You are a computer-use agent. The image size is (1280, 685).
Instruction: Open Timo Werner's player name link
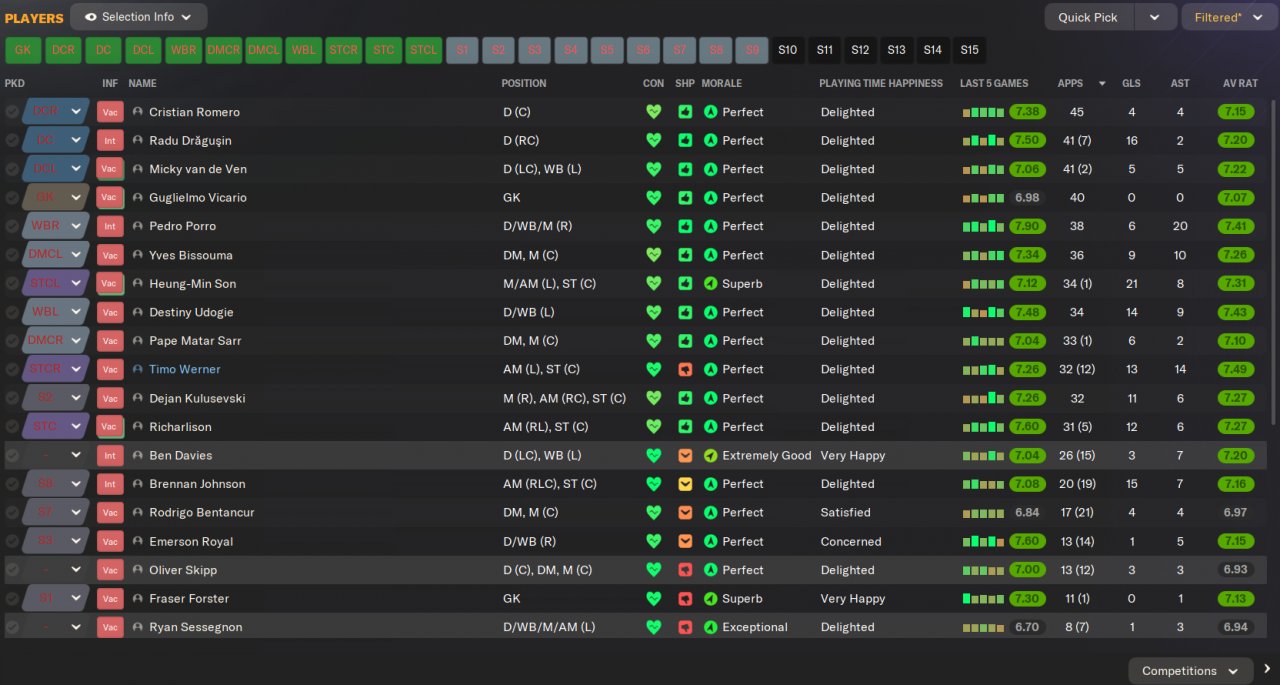coord(185,369)
